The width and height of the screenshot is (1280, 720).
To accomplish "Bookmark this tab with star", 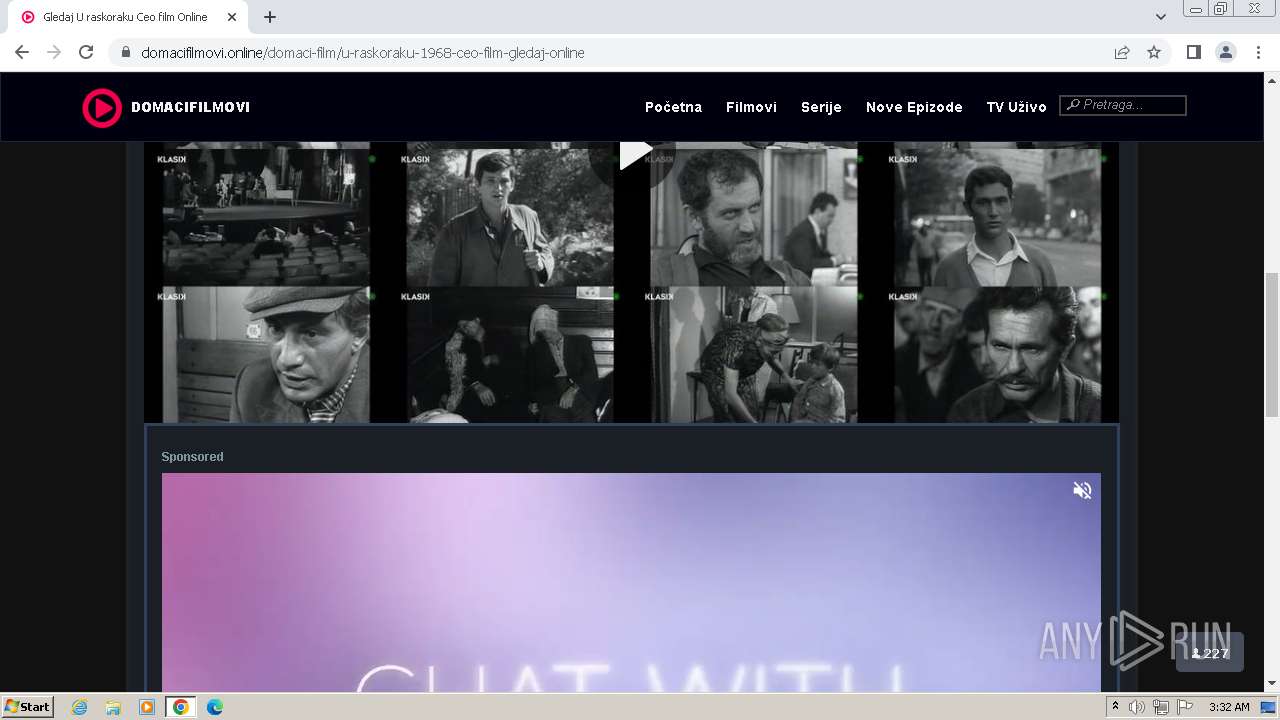I will (1154, 52).
